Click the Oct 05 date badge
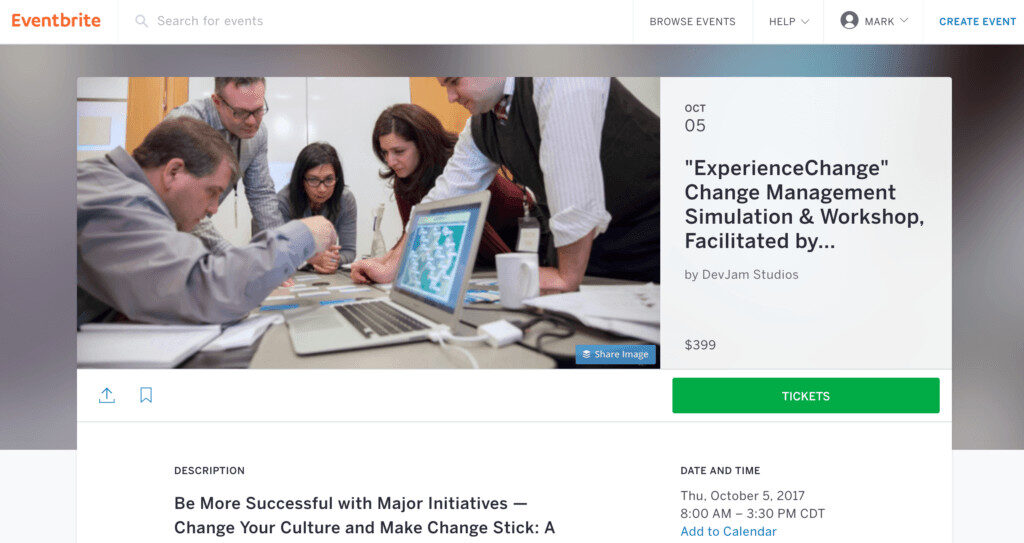Viewport: 1024px width, 543px height. 695,118
